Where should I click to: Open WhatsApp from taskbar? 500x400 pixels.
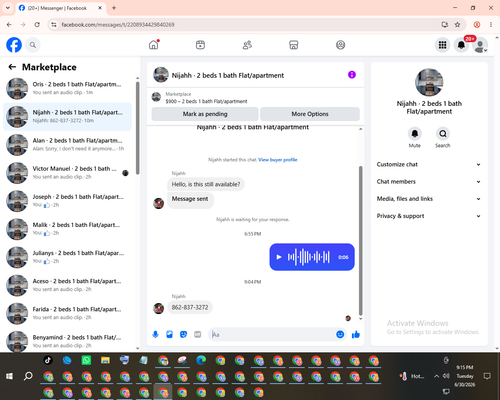tap(86, 360)
